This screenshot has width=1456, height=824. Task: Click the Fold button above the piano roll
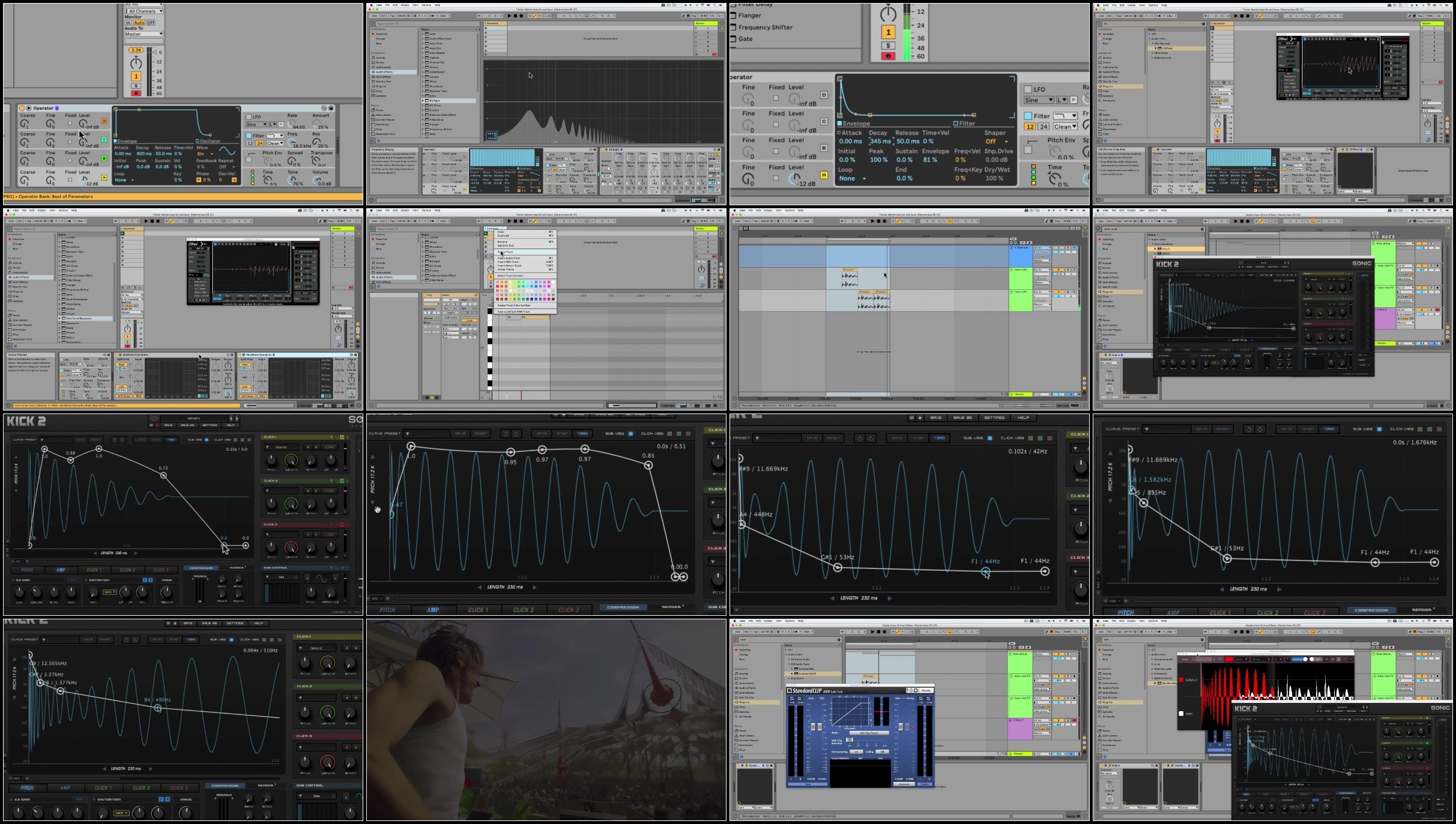click(484, 295)
